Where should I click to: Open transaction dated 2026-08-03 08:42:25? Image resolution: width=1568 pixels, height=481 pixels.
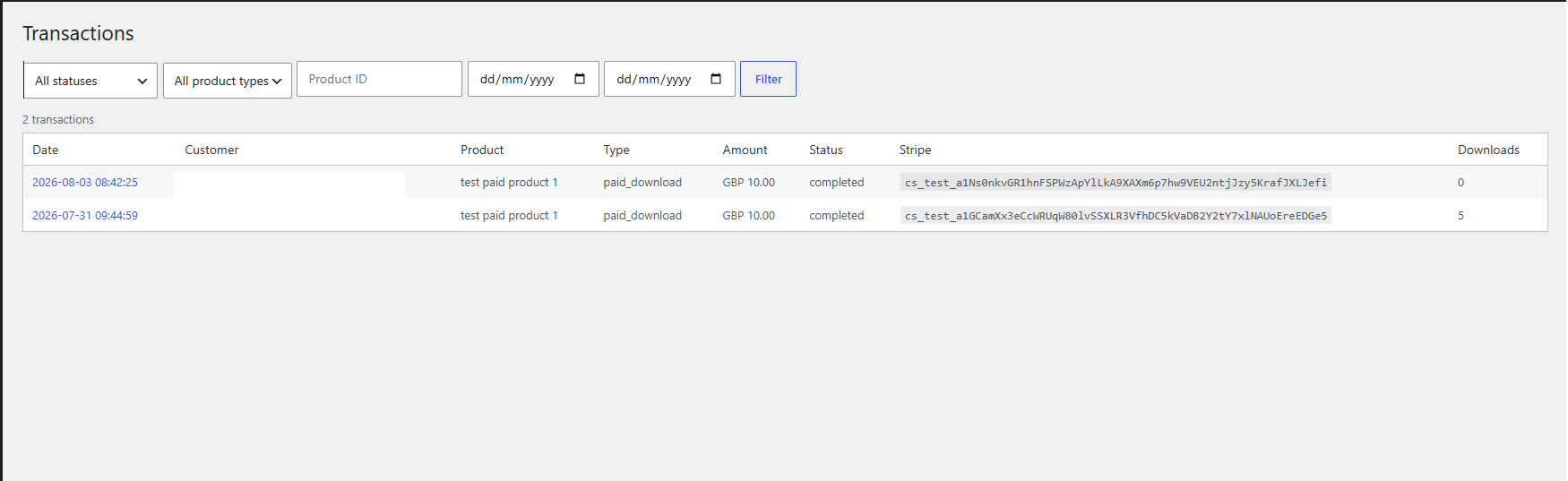[x=85, y=182]
